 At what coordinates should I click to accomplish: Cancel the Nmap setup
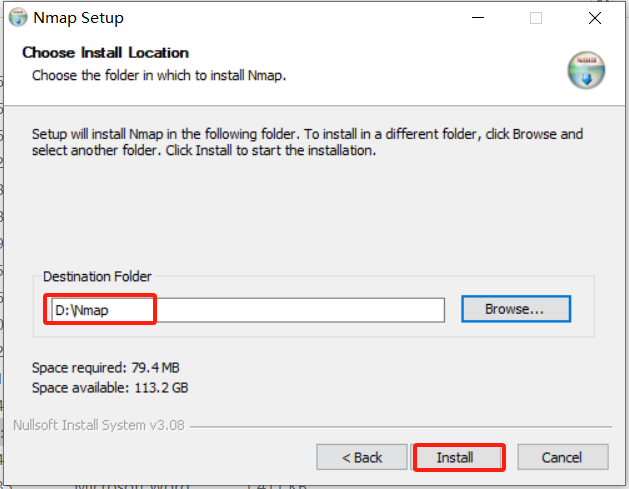click(561, 457)
